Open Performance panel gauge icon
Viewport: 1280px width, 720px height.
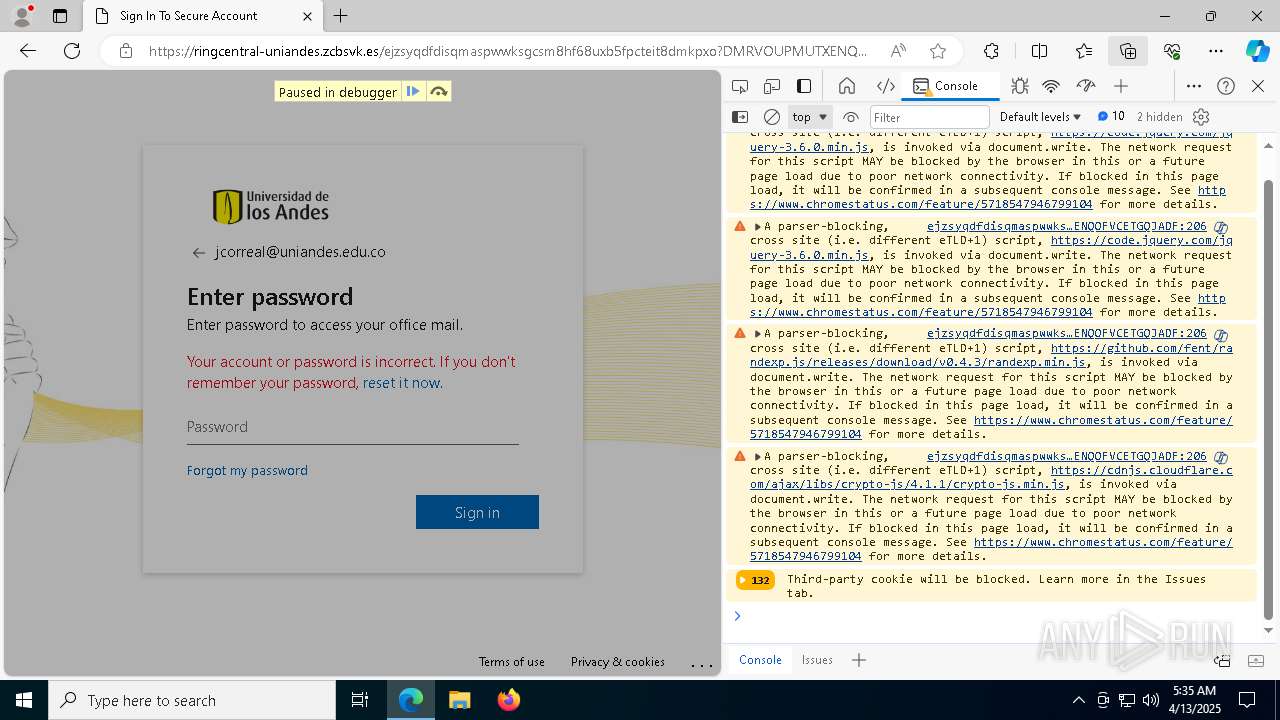coord(1085,86)
